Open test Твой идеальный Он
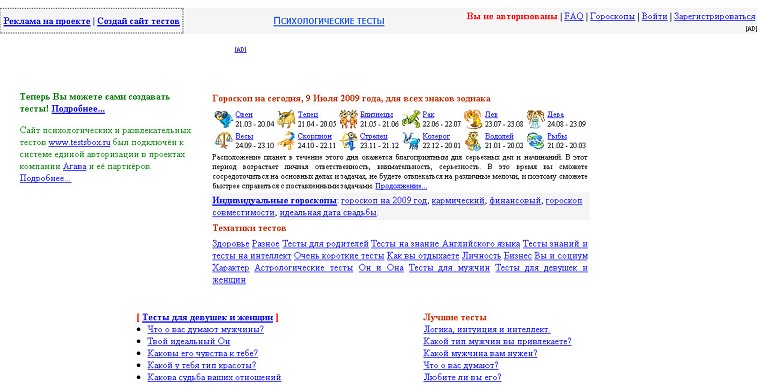This screenshot has height=385, width=757. point(189,341)
